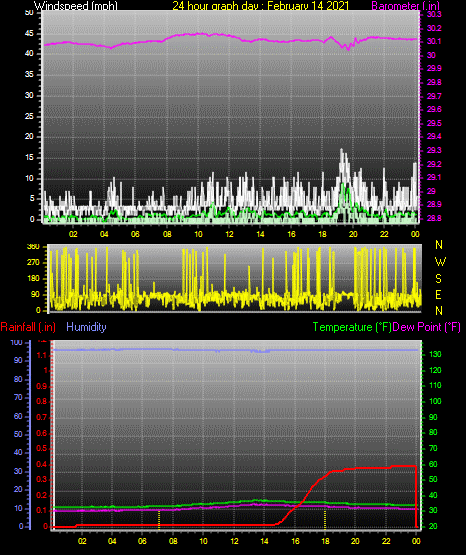Screen dimensions: 466x555
Task: Click rainfall axis value 0.2
Action: [42, 495]
